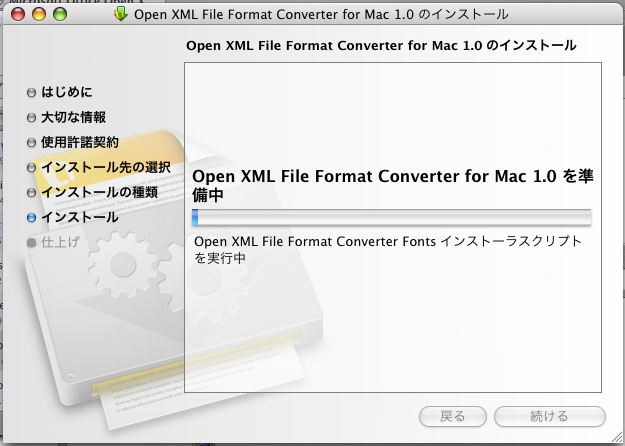625x446 pixels.
Task: Minimize the installer with yellow button
Action: pyautogui.click(x=39, y=15)
